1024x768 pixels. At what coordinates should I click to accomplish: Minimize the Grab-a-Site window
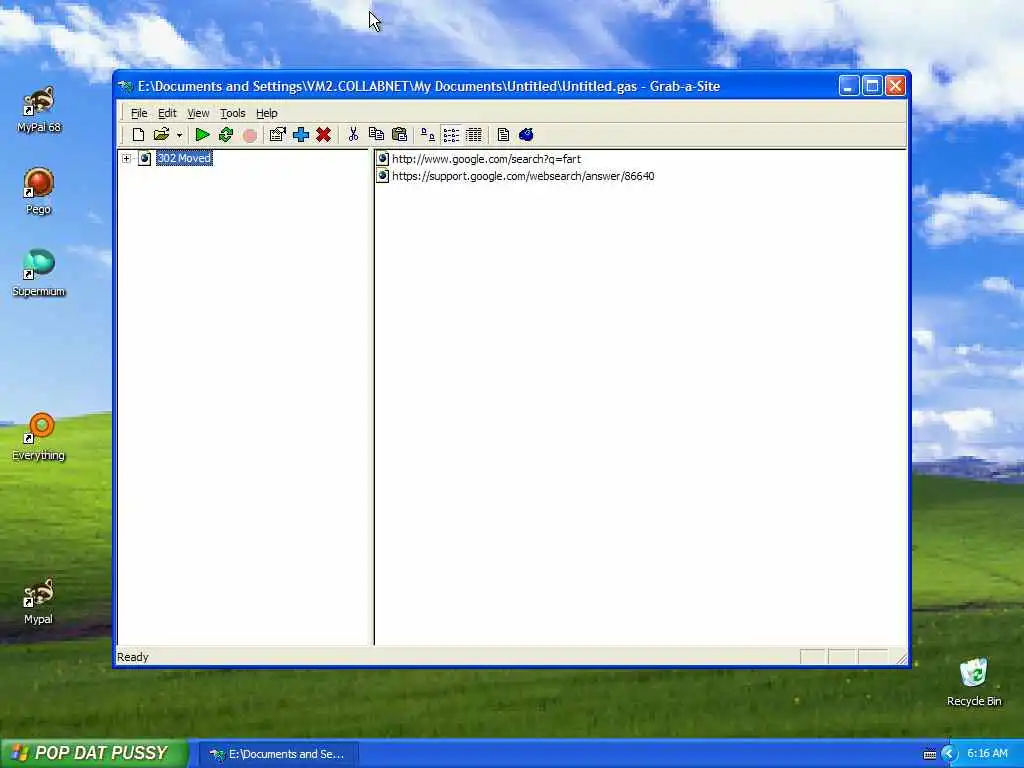[848, 86]
